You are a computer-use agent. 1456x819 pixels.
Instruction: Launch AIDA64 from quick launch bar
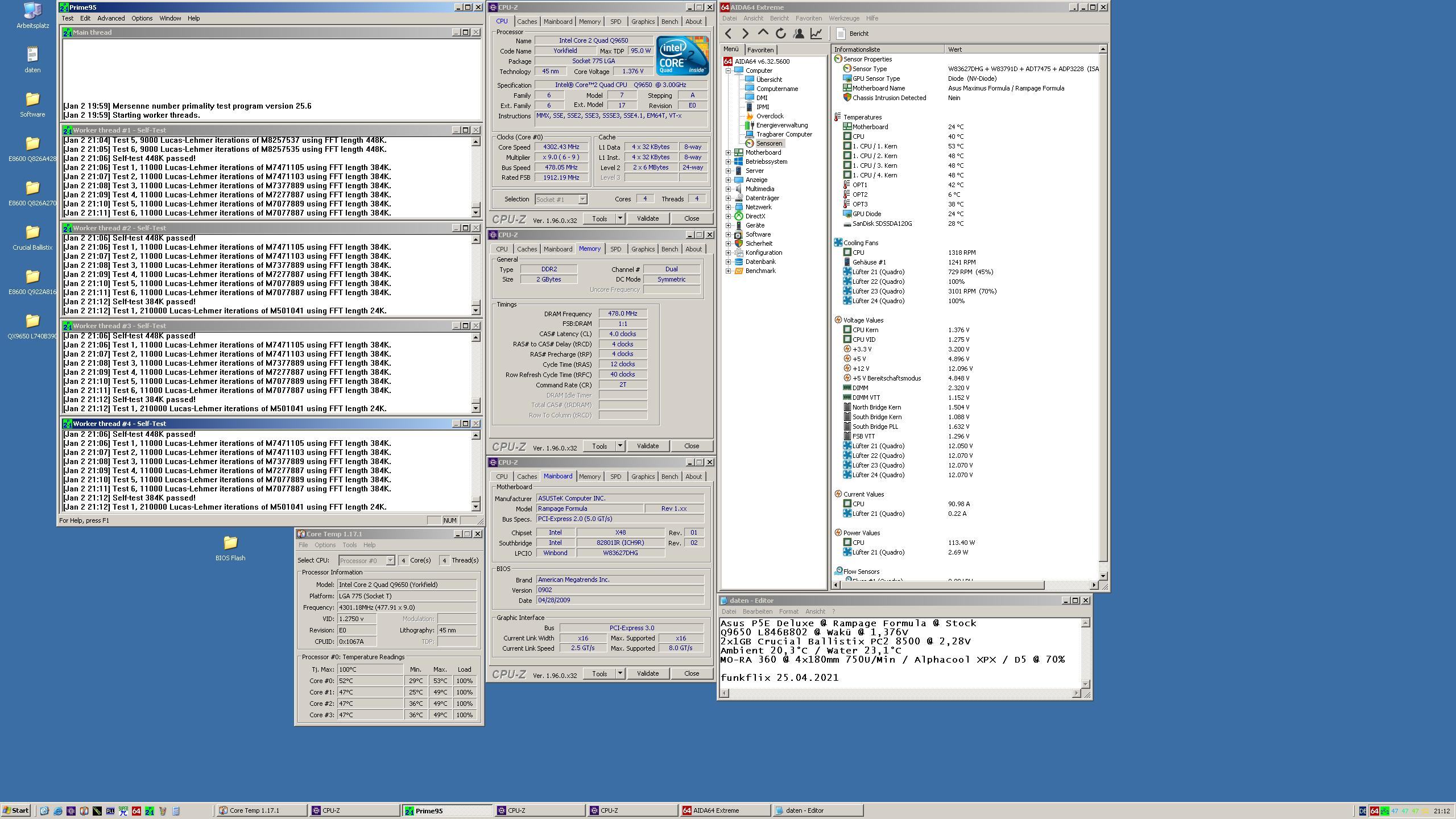point(136,811)
